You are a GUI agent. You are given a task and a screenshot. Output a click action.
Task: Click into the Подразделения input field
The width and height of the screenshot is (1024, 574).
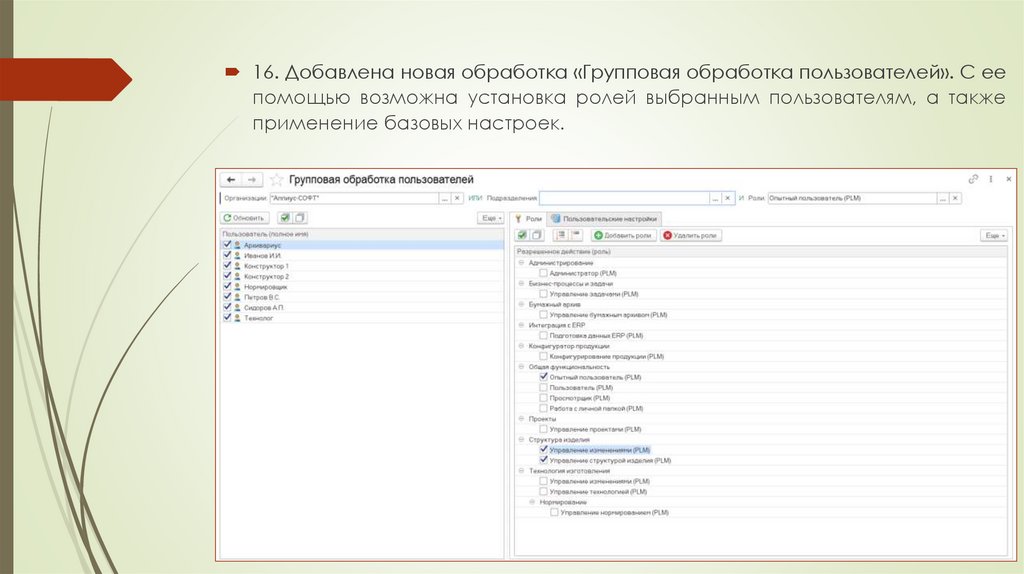click(x=624, y=199)
